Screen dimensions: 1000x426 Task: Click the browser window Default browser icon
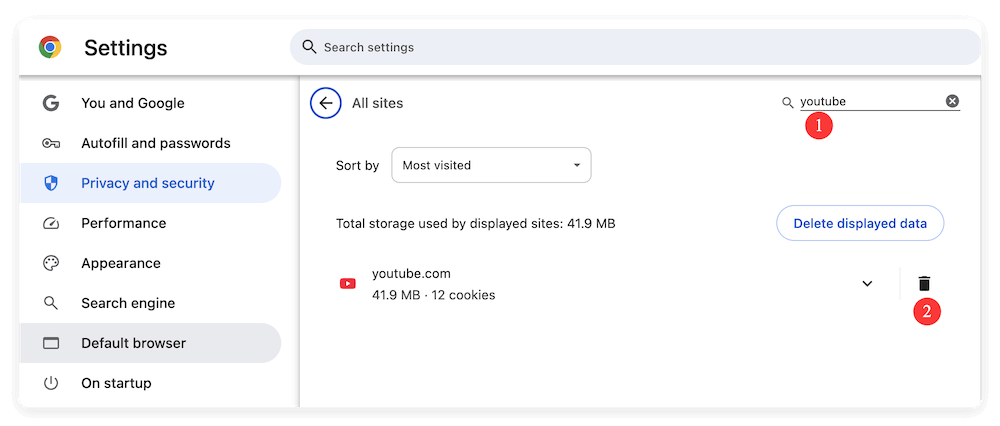click(50, 343)
